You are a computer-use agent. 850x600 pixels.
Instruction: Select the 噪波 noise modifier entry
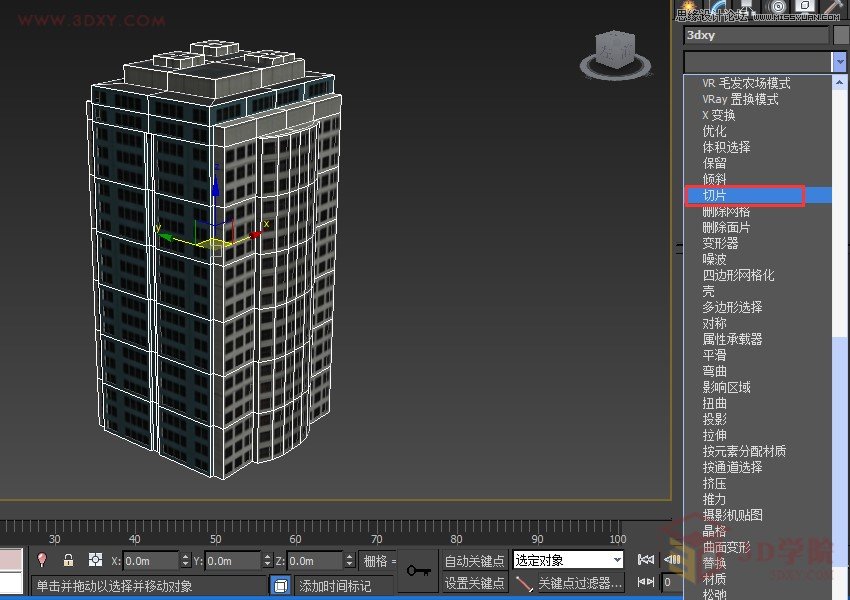713,259
